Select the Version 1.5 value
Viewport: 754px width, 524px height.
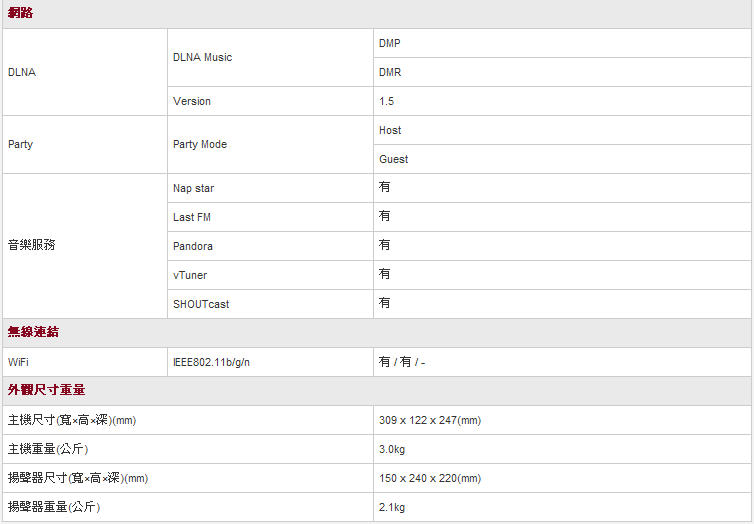click(x=387, y=101)
